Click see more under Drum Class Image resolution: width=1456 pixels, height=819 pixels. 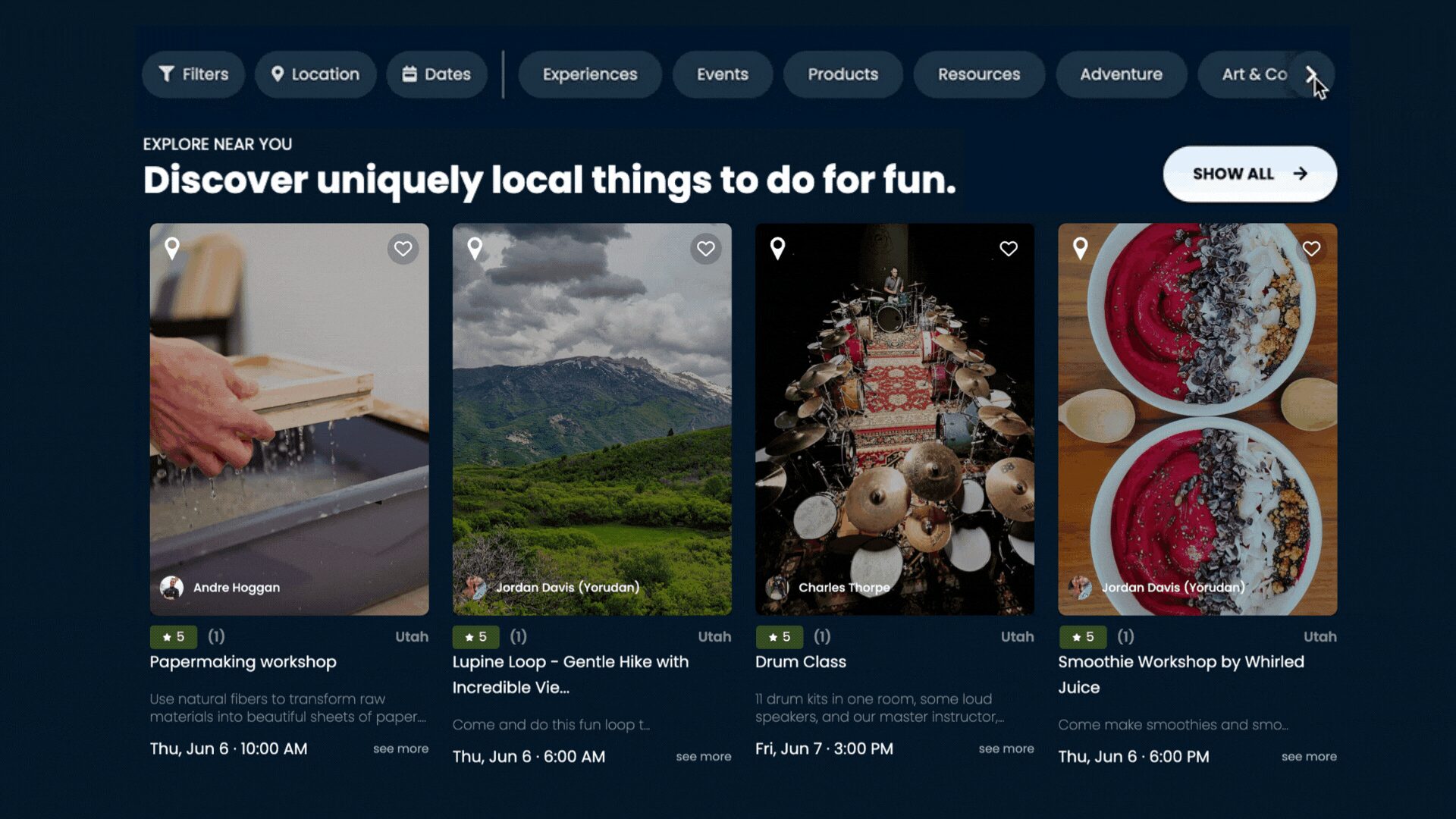(1006, 748)
